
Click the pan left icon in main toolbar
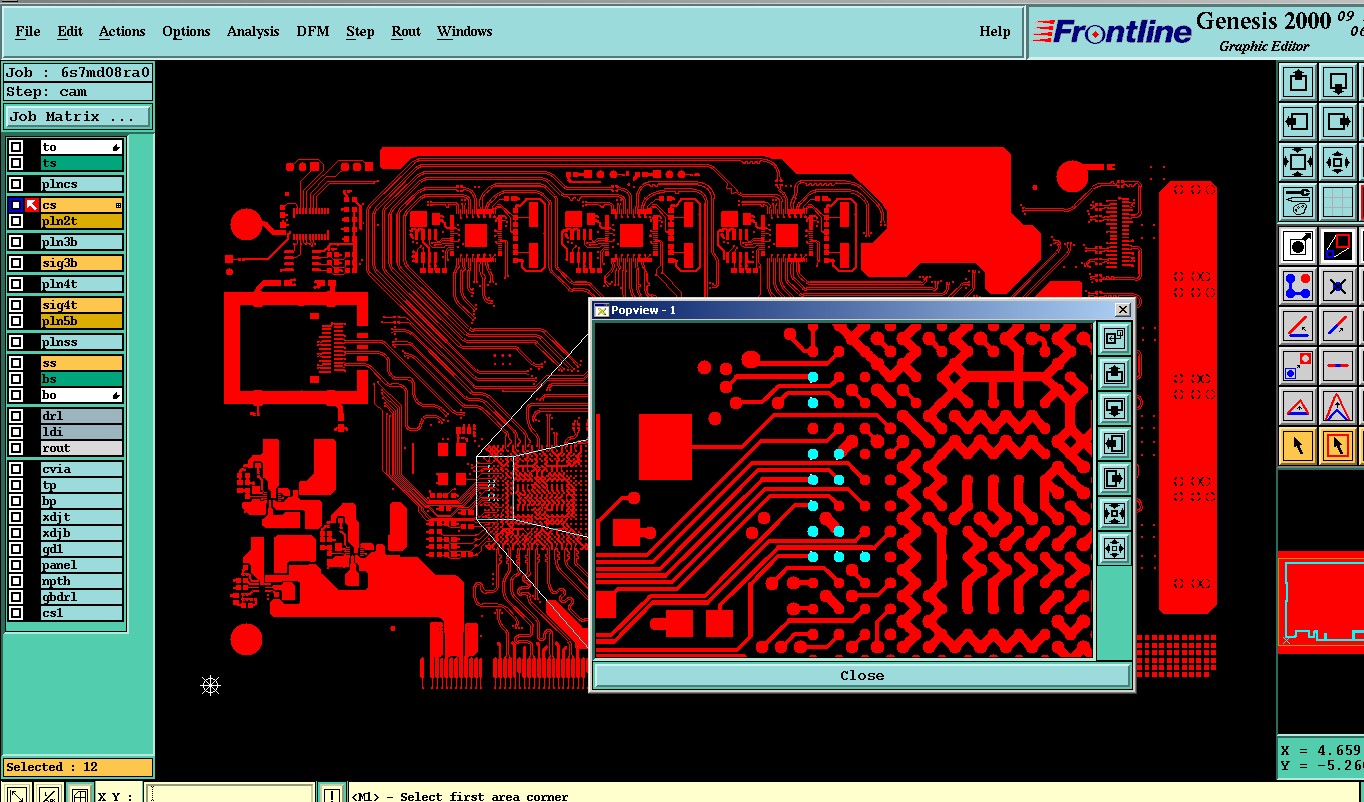click(x=1298, y=122)
